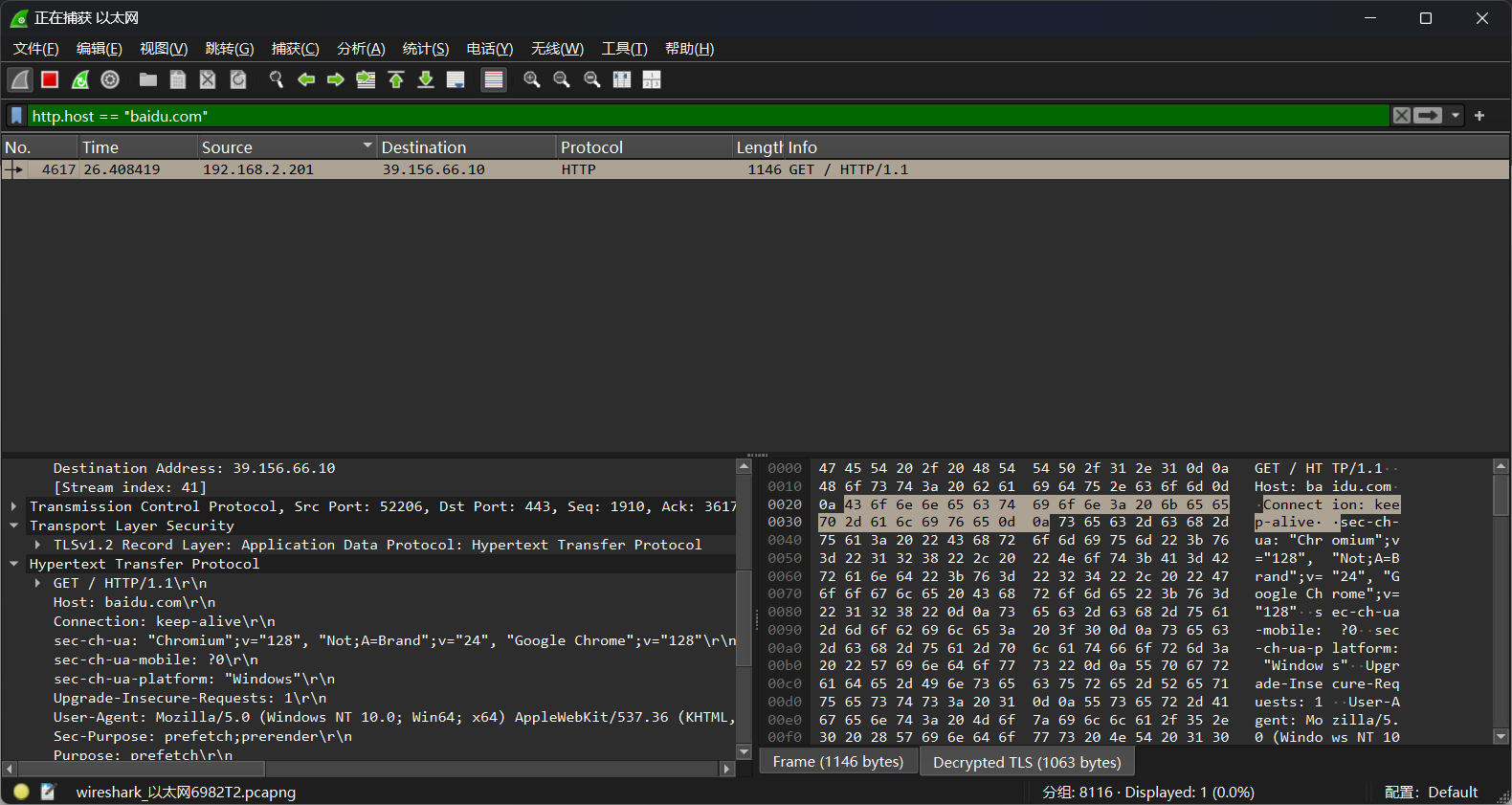Open the 统计(S) menu
The image size is (1512, 805).
(x=426, y=49)
